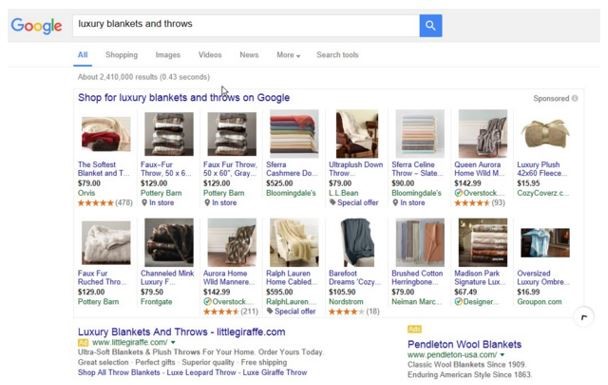Open Luxury Blankets And Throws littlegiraffe.com link
This screenshot has height=385, width=608.
[x=181, y=332]
